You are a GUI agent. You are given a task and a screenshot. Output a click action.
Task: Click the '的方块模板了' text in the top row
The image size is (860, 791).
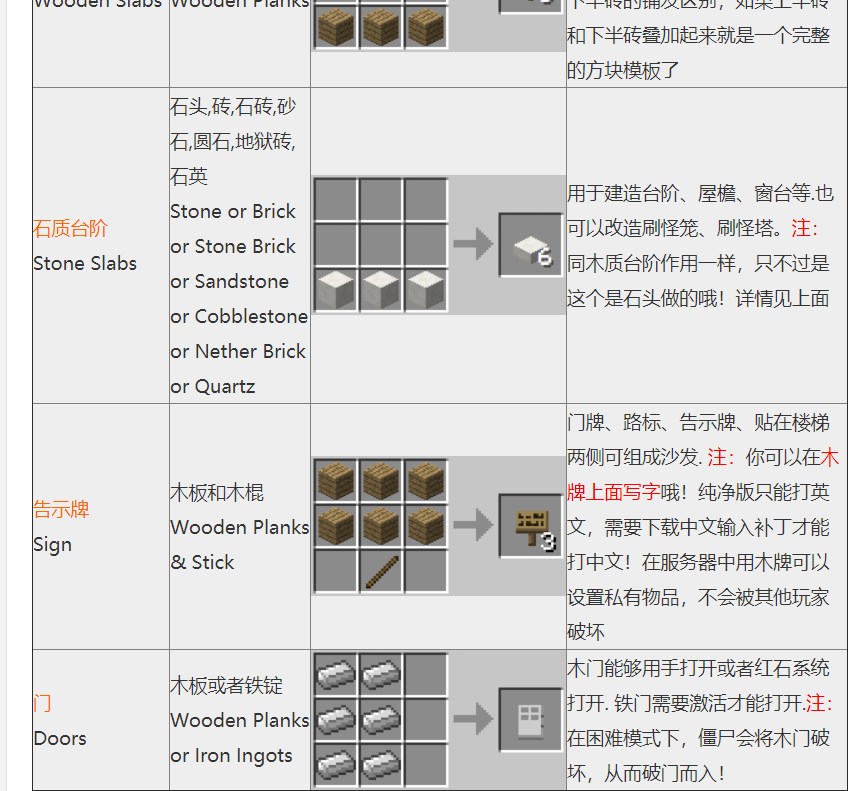pos(623,70)
